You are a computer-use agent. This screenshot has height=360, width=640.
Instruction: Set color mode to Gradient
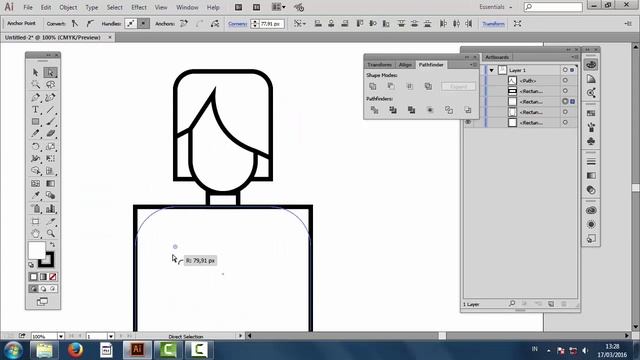[43, 277]
